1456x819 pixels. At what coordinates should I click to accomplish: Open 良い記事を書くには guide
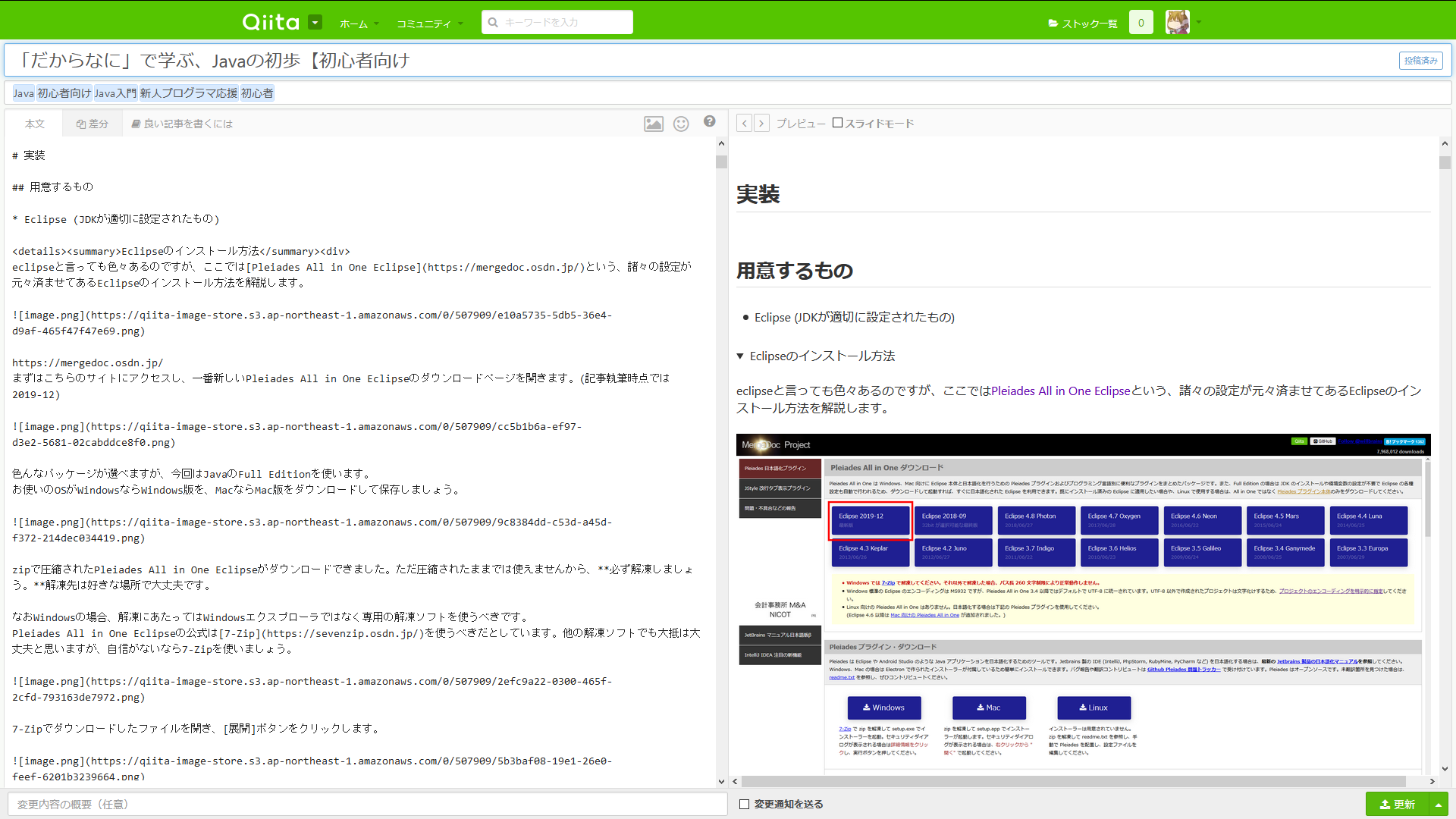(182, 124)
